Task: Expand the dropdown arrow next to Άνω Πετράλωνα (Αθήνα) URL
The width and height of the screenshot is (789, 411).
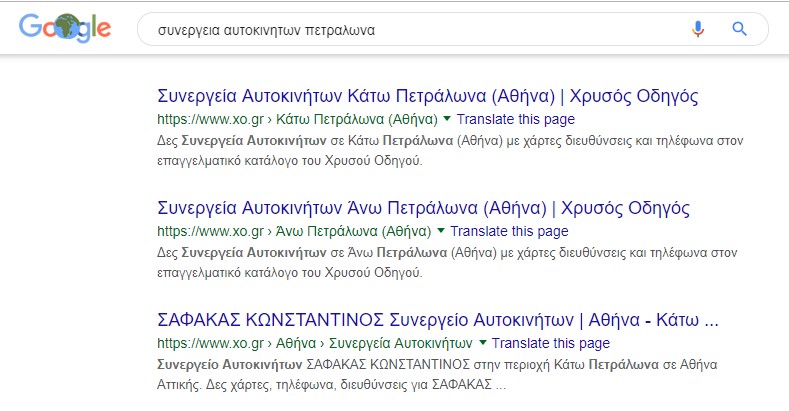Action: point(441,231)
